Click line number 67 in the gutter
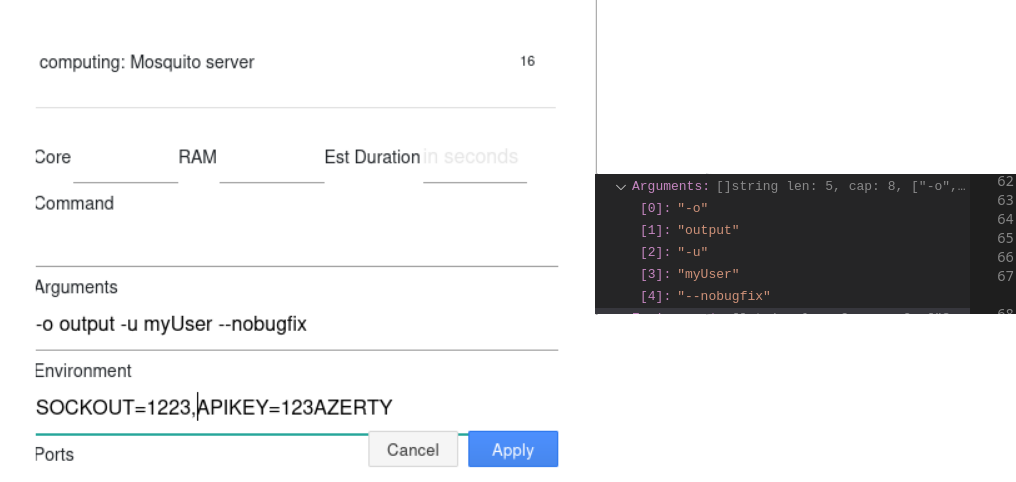The height and width of the screenshot is (482, 1016). tap(1005, 277)
